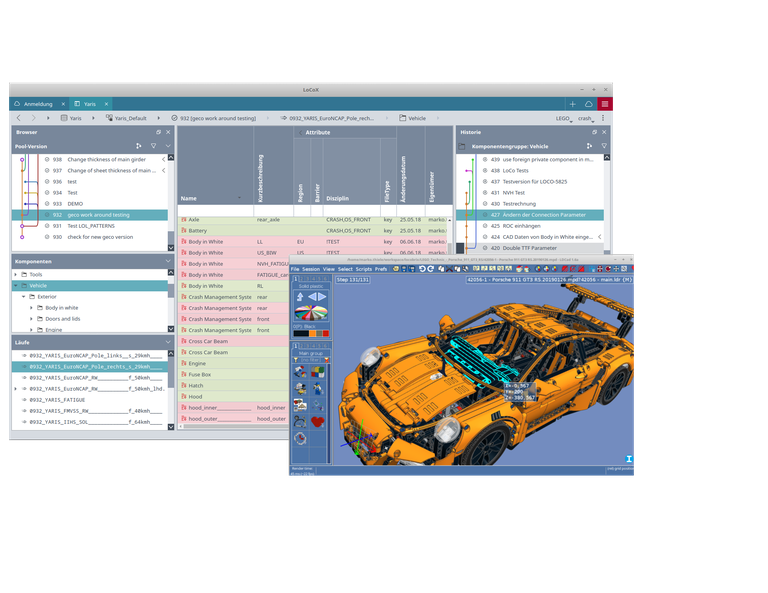Switch to the Anmeldung tab
This screenshot has width=768, height=593.
[x=38, y=104]
